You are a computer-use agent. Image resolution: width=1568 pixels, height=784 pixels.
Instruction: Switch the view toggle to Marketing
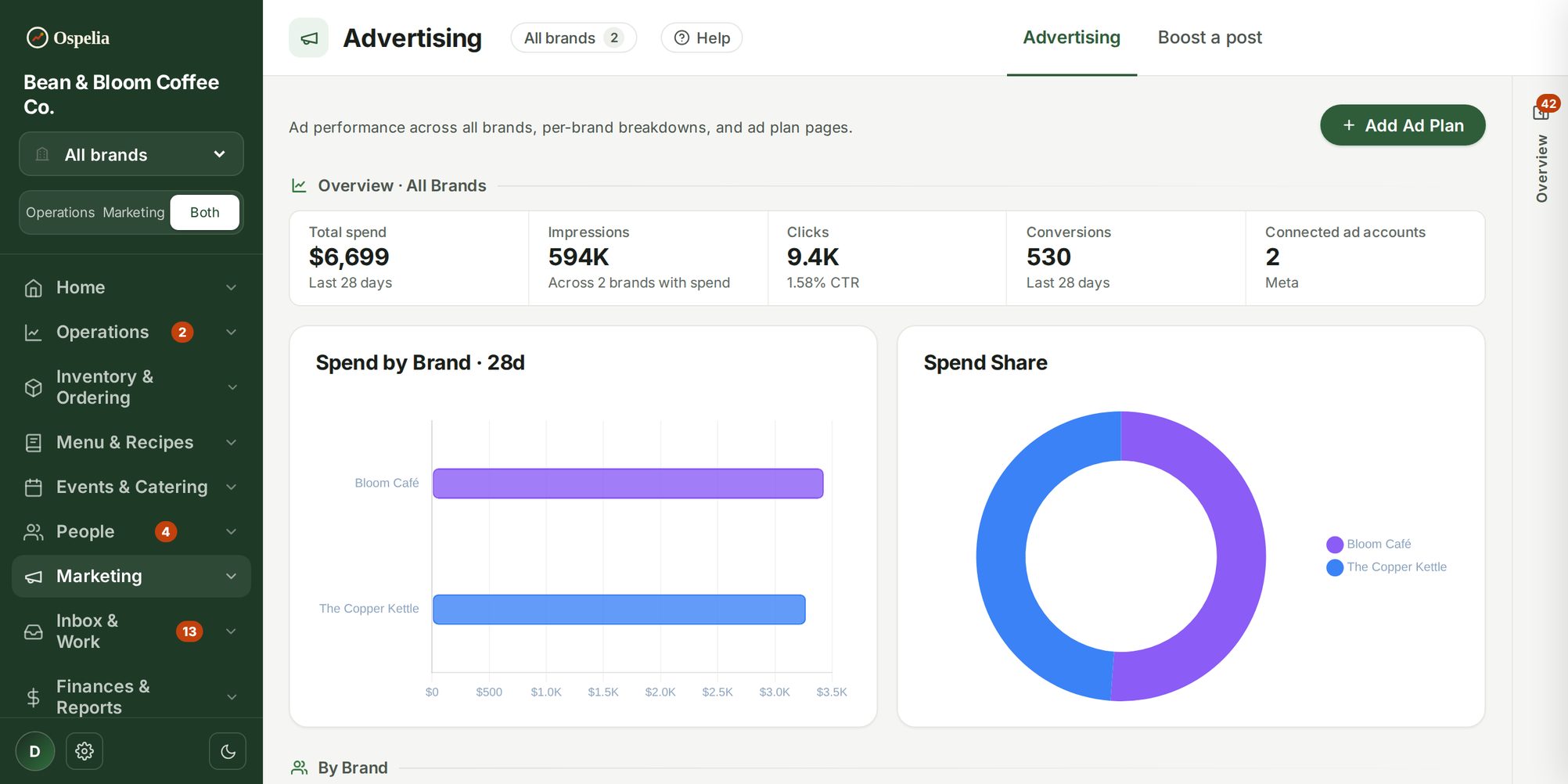(134, 213)
